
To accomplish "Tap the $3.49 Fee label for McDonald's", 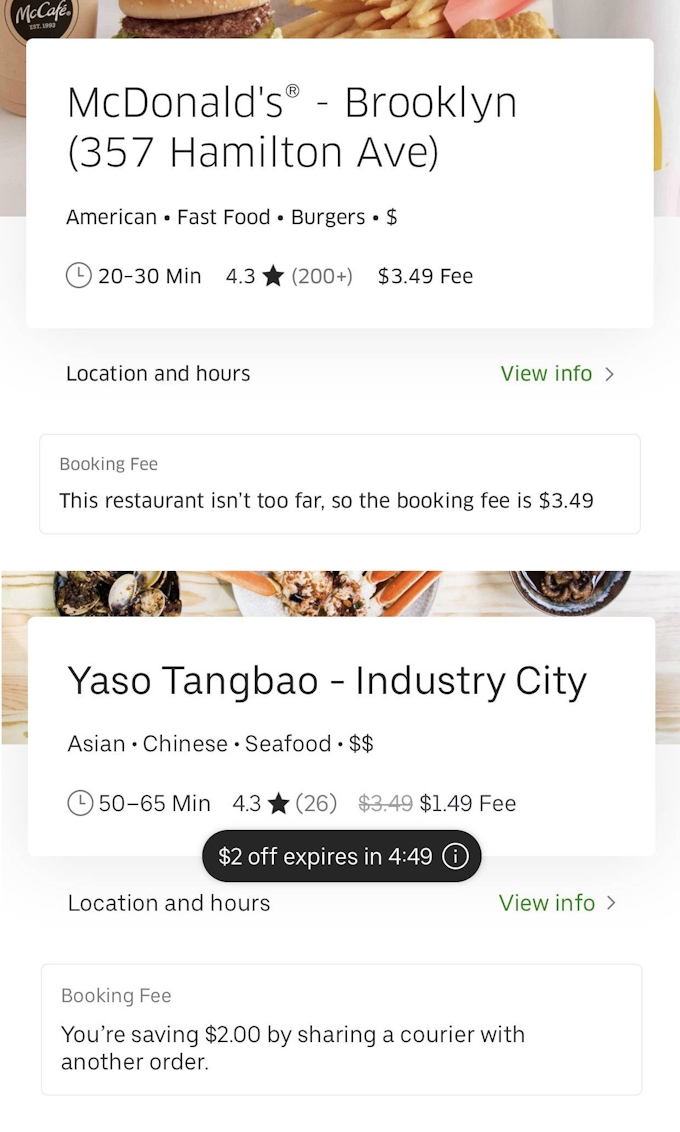I will click(x=425, y=277).
